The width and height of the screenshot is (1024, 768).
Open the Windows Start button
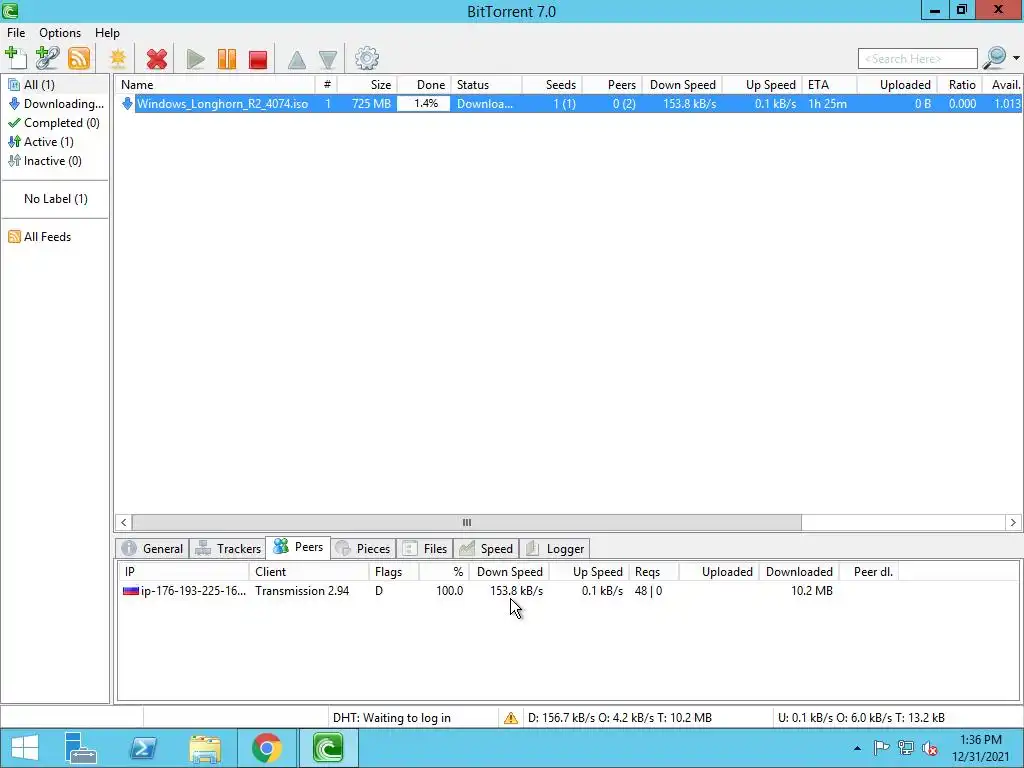click(x=25, y=748)
